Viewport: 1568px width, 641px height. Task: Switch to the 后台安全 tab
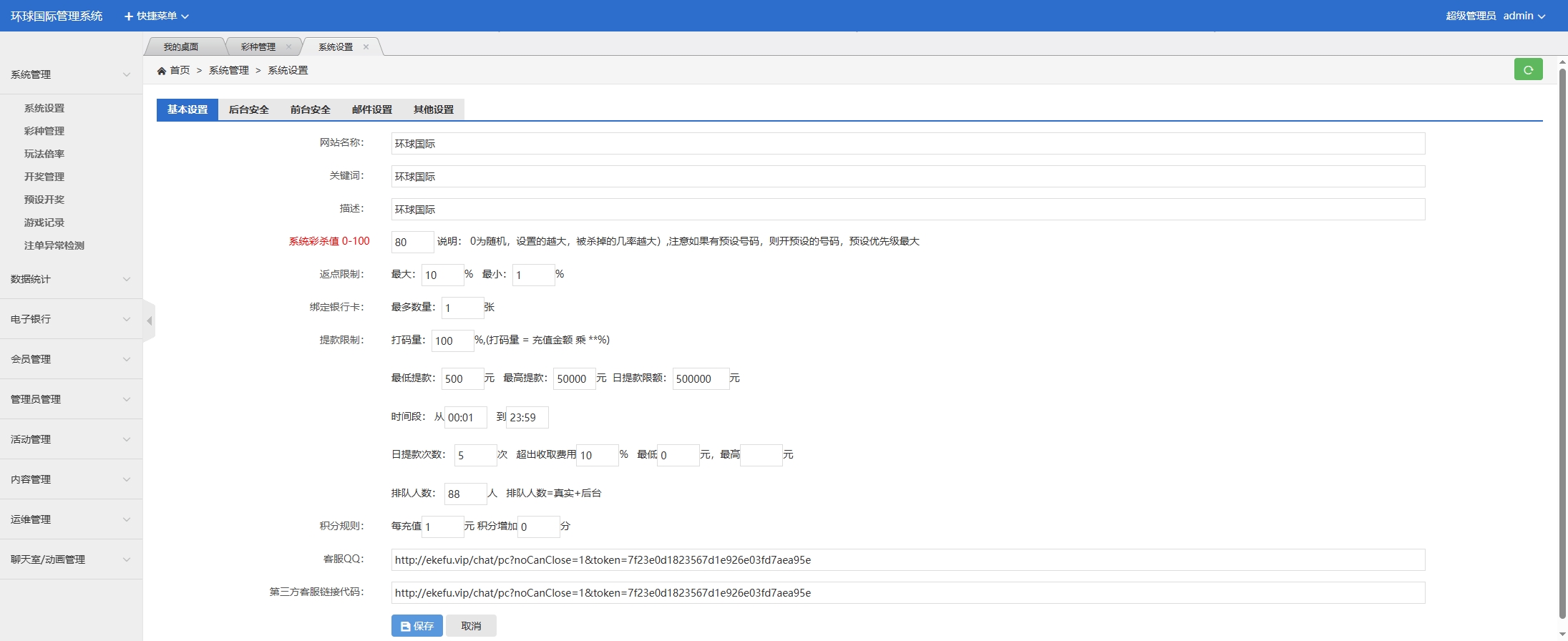[x=248, y=109]
